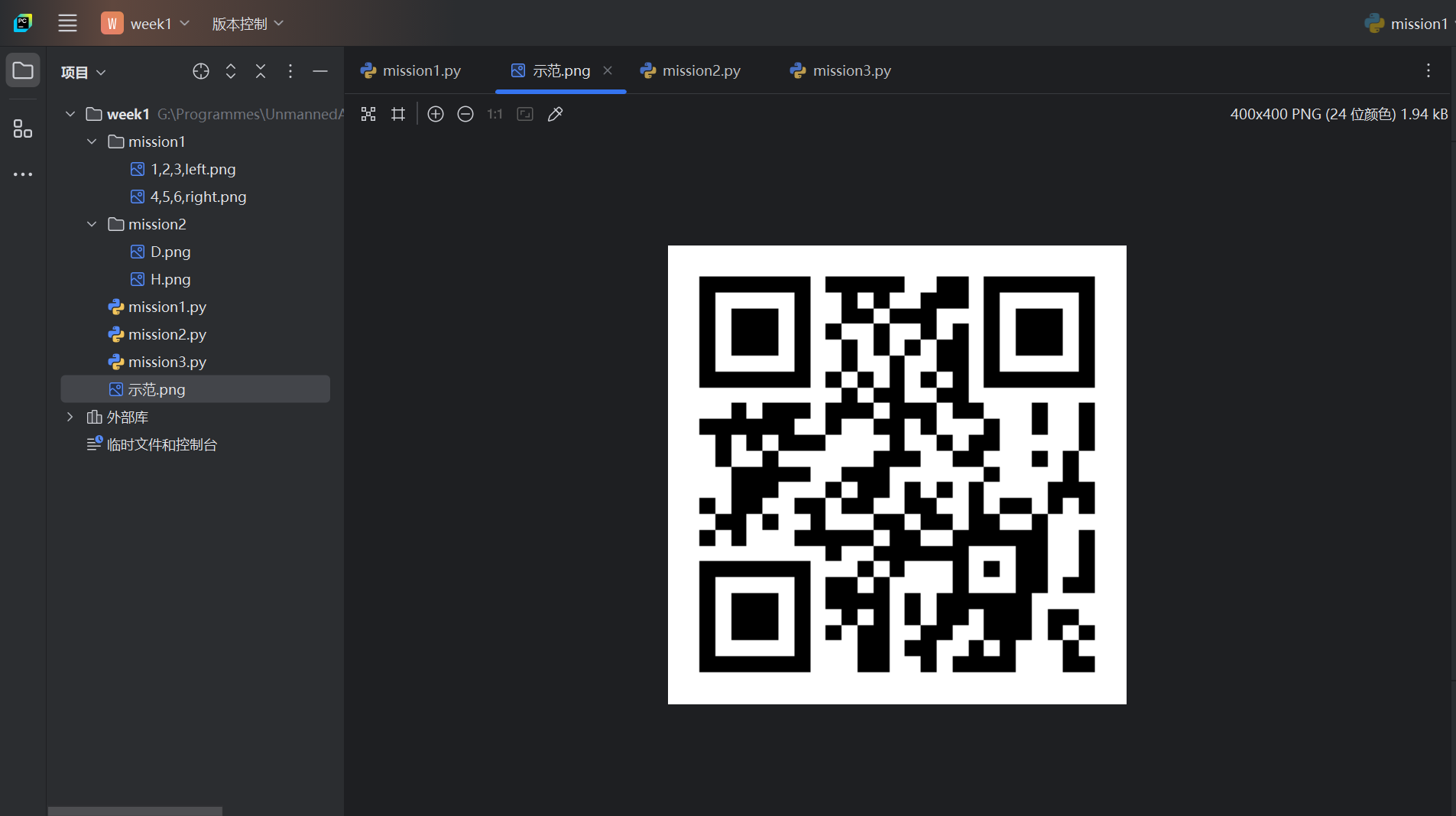Hide the project panel with minus icon

[320, 71]
